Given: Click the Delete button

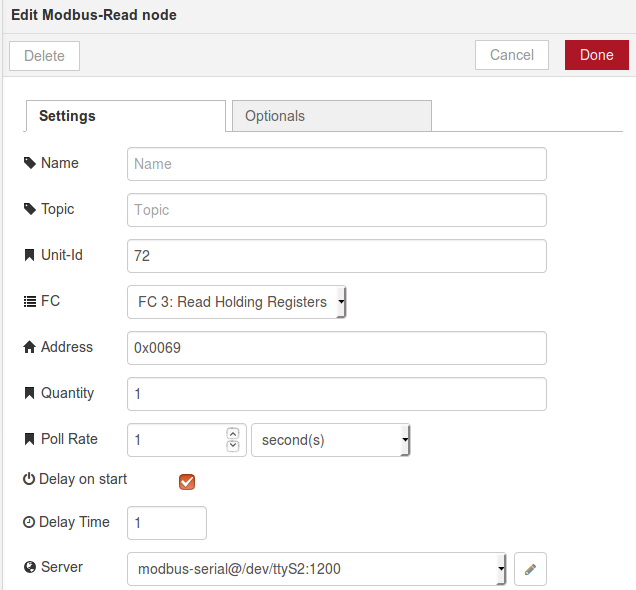Looking at the screenshot, I should pos(44,56).
